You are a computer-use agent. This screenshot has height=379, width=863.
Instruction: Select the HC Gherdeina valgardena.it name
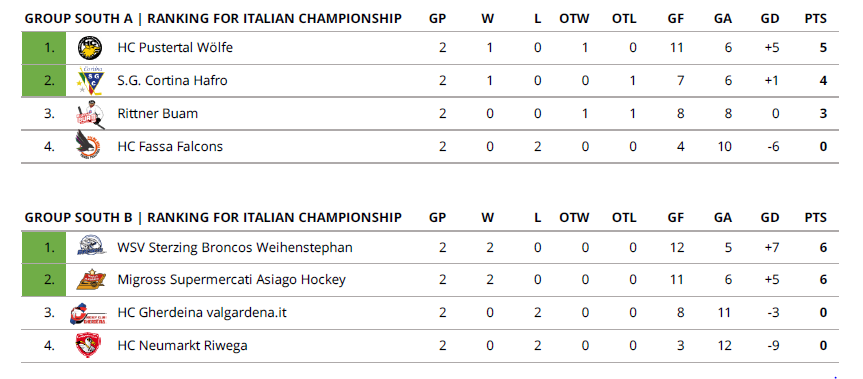(x=202, y=313)
